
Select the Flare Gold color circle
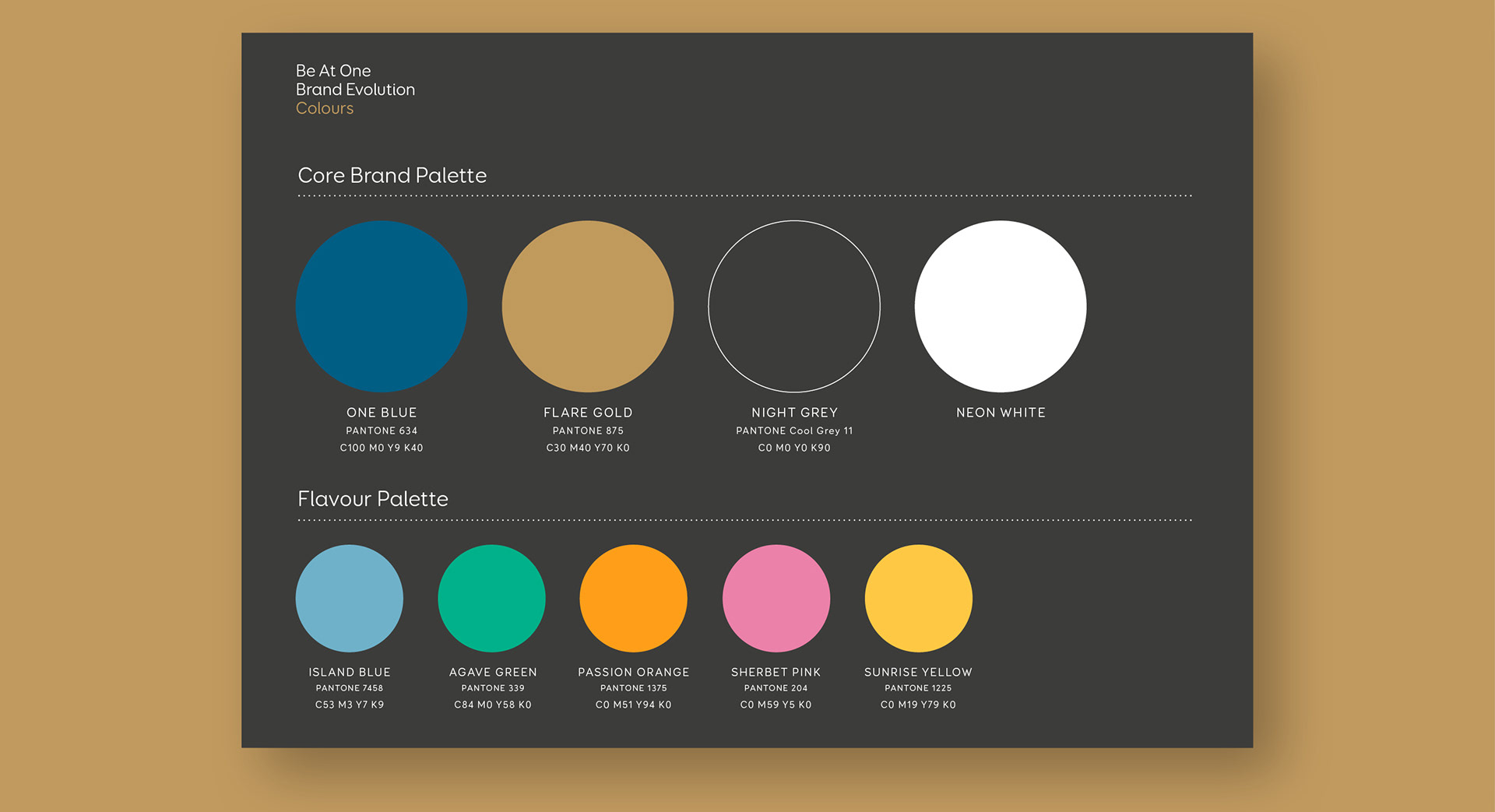click(588, 306)
